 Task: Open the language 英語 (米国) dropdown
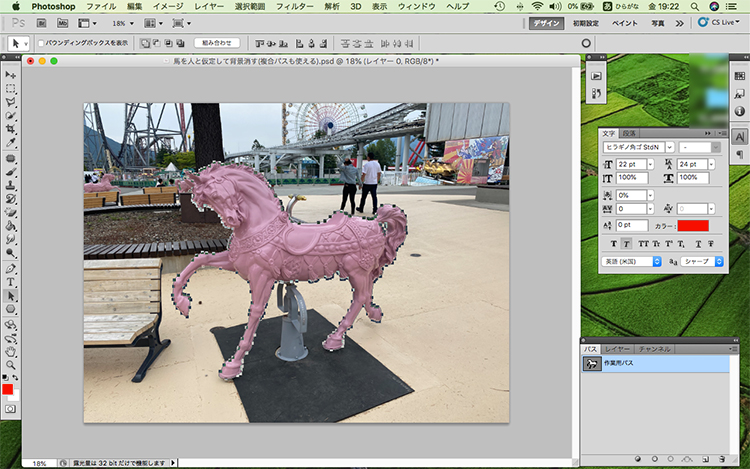pos(631,262)
